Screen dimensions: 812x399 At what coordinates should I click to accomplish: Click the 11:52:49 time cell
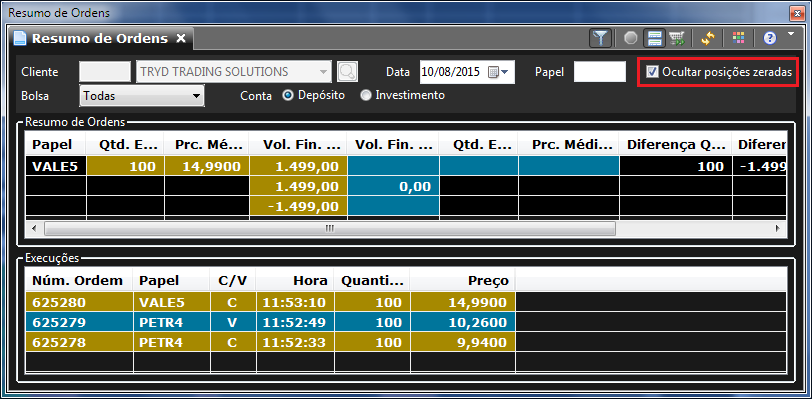point(295,322)
